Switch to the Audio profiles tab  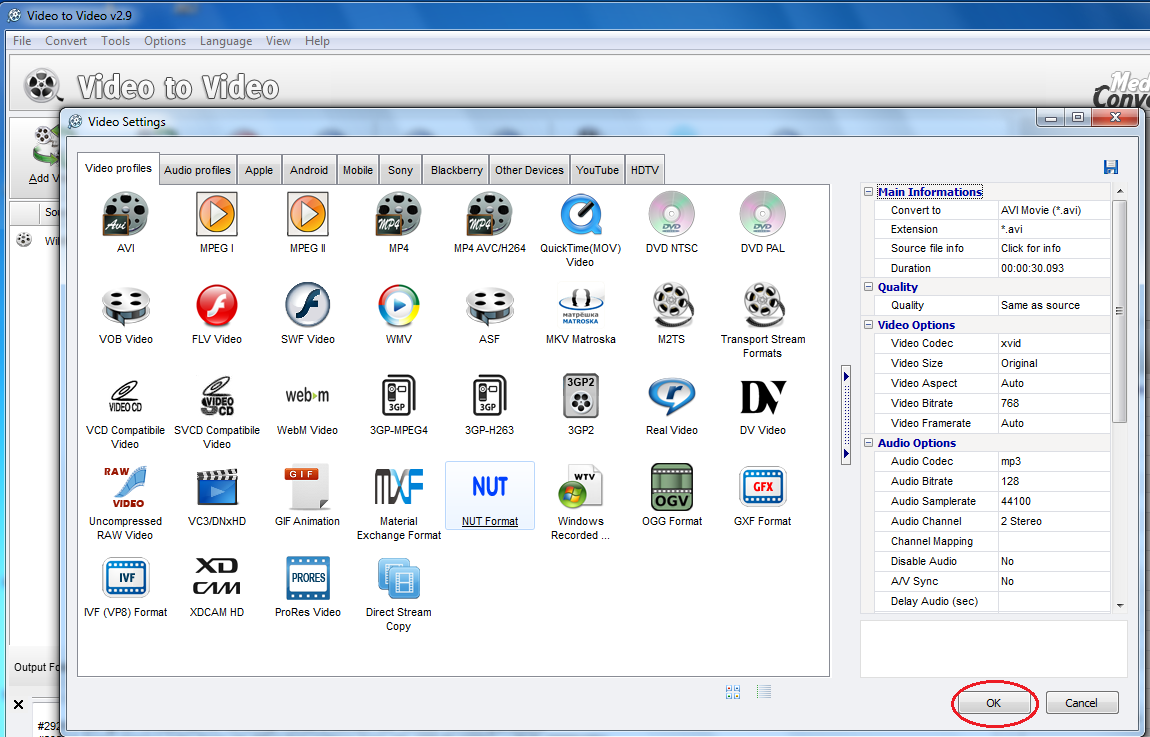click(197, 170)
